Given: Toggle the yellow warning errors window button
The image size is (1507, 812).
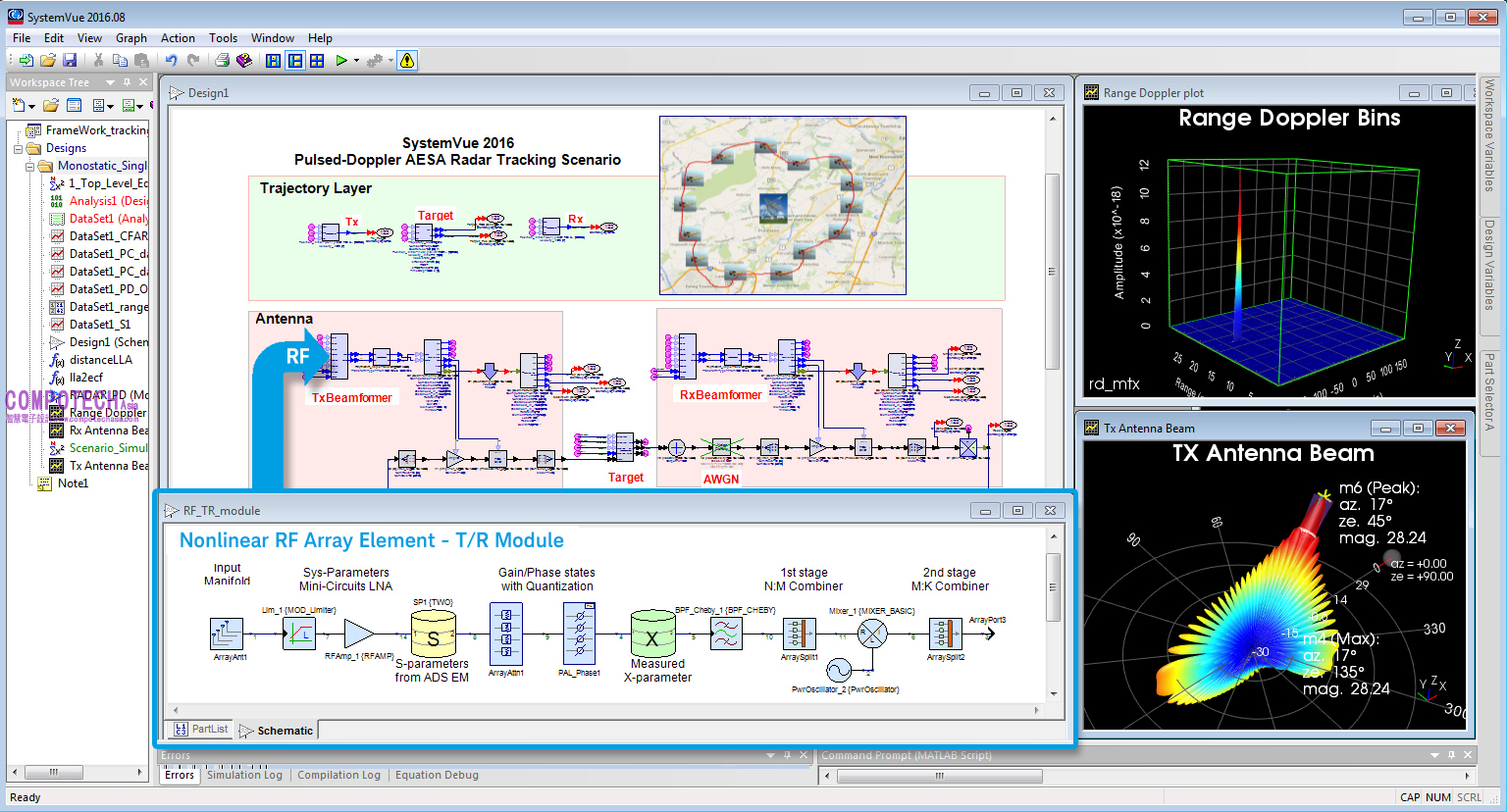Looking at the screenshot, I should pos(407,61).
